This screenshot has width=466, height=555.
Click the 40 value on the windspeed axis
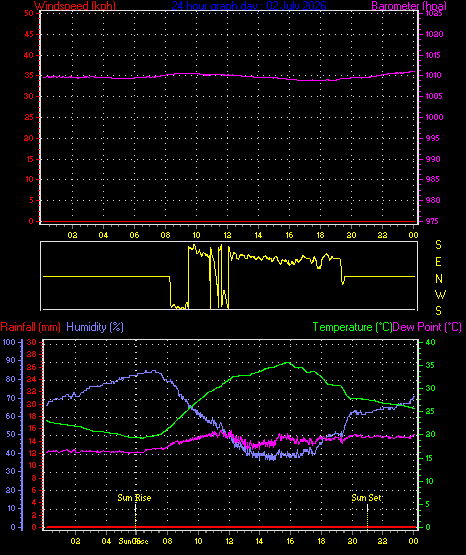click(x=29, y=55)
